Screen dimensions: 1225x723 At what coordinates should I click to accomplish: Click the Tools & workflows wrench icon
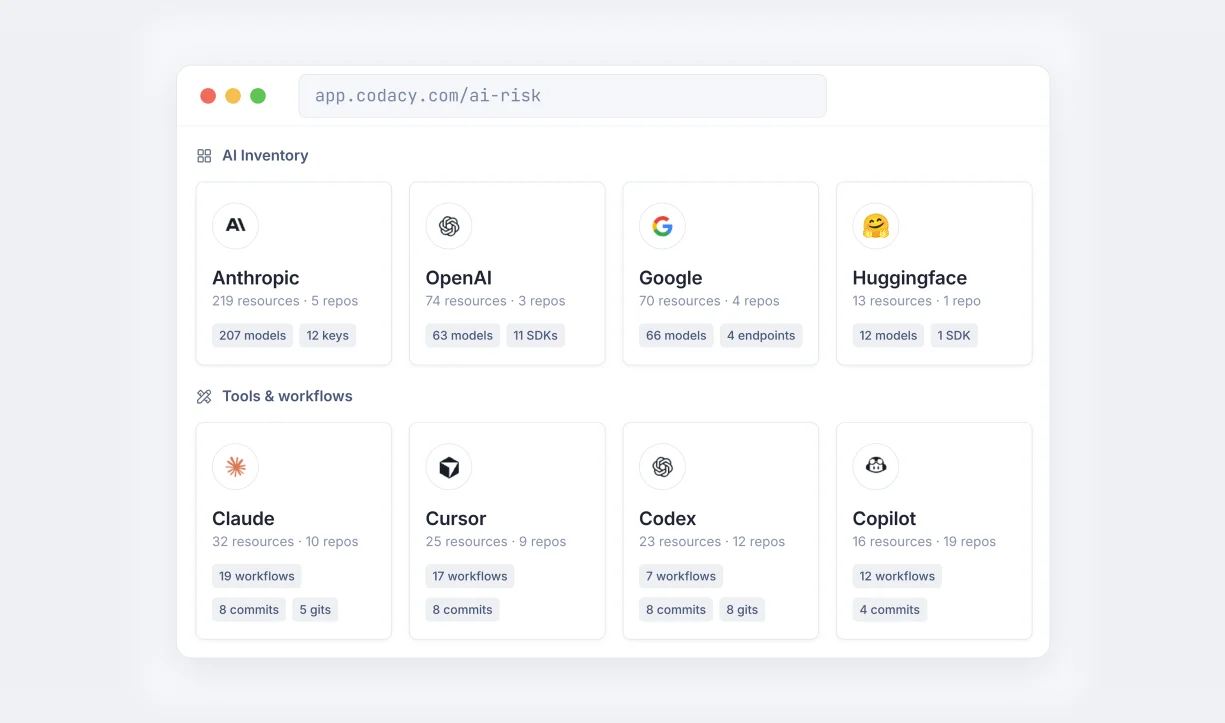pos(204,396)
